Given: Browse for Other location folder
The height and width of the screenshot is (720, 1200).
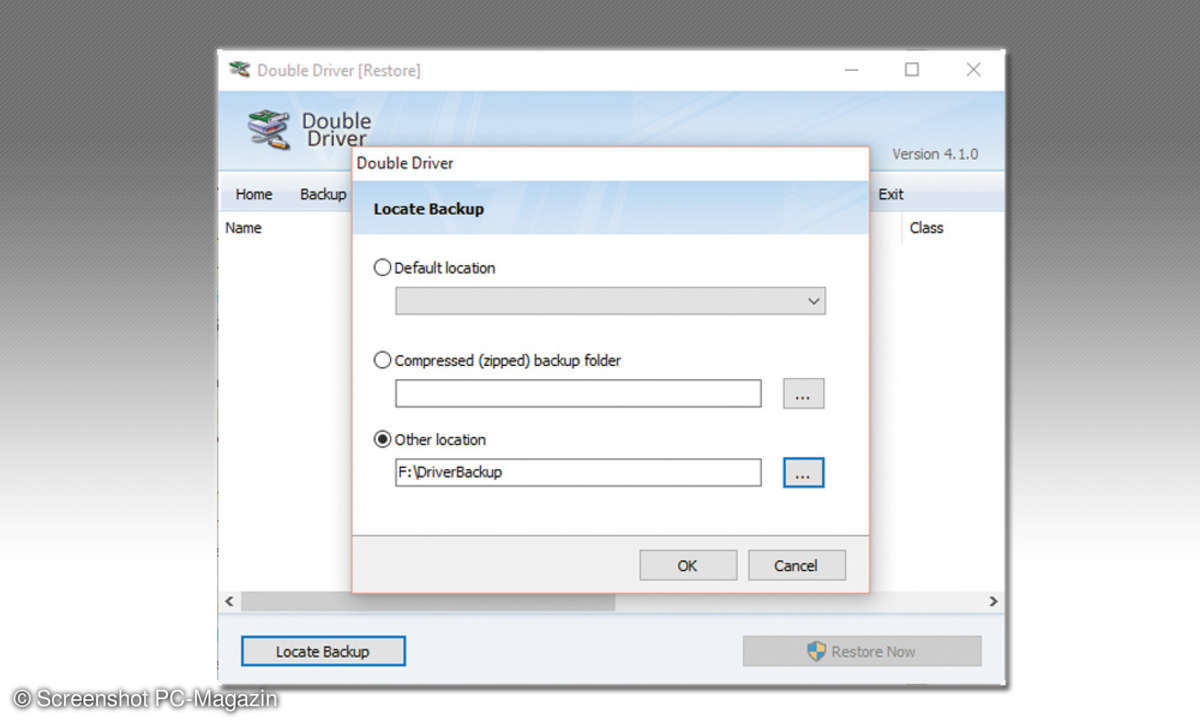Looking at the screenshot, I should tap(803, 473).
